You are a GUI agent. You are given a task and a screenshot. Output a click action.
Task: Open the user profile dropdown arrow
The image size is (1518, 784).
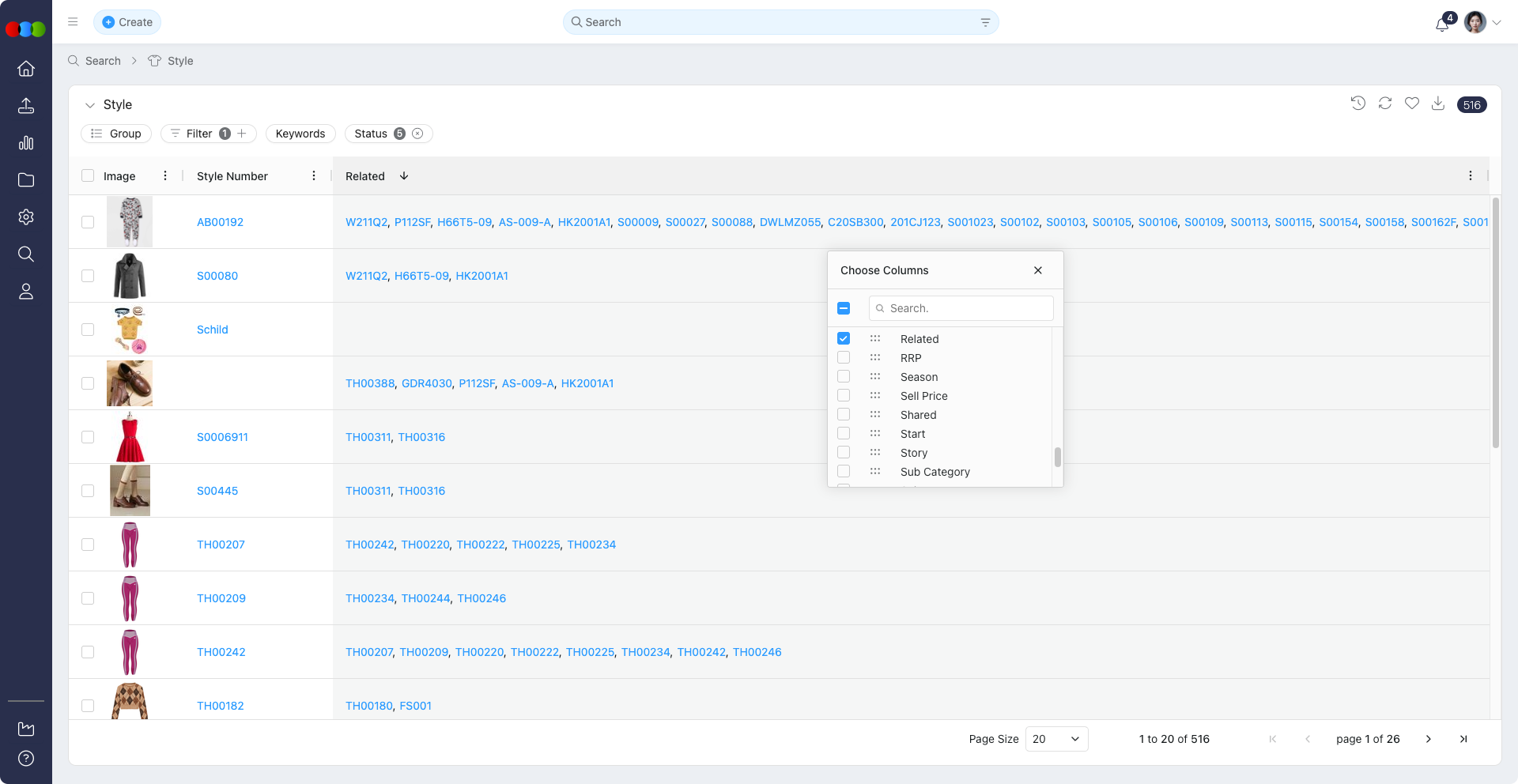click(1497, 23)
